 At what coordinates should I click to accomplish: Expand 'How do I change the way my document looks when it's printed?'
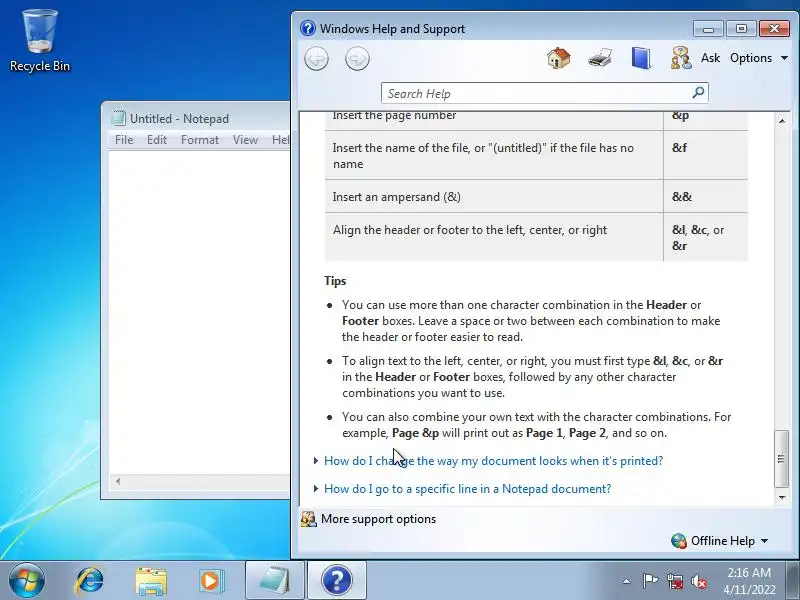click(493, 461)
